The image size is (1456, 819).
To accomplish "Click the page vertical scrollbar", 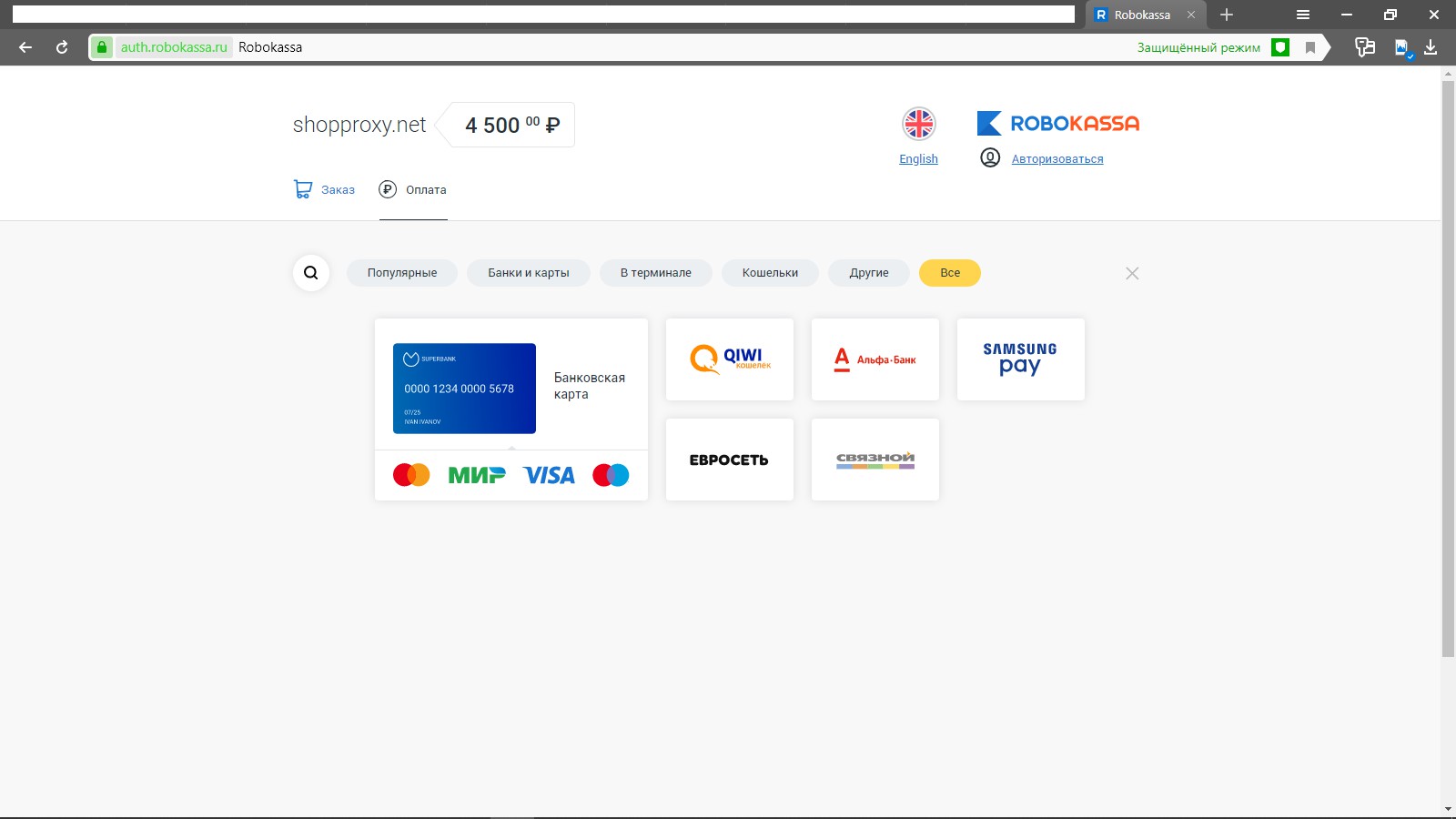I will 1449,369.
